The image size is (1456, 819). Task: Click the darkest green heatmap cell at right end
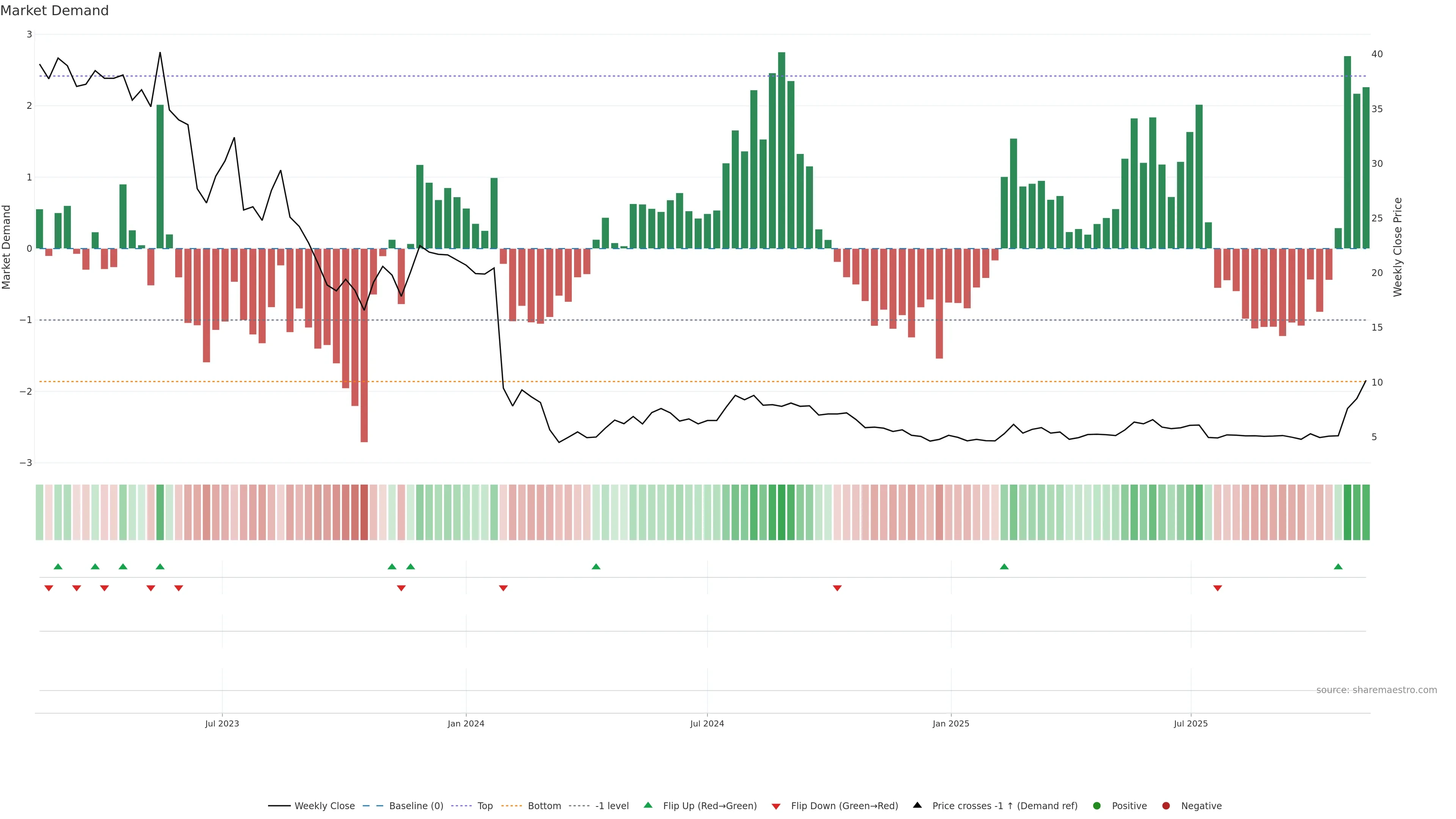click(1348, 512)
